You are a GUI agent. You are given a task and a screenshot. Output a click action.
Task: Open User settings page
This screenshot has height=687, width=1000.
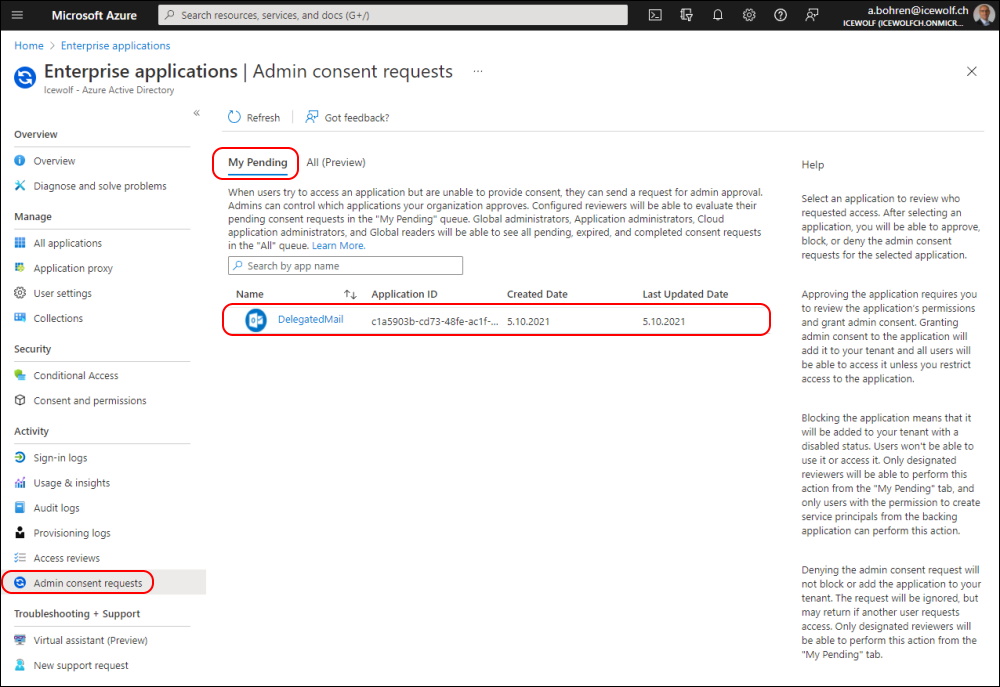point(62,293)
